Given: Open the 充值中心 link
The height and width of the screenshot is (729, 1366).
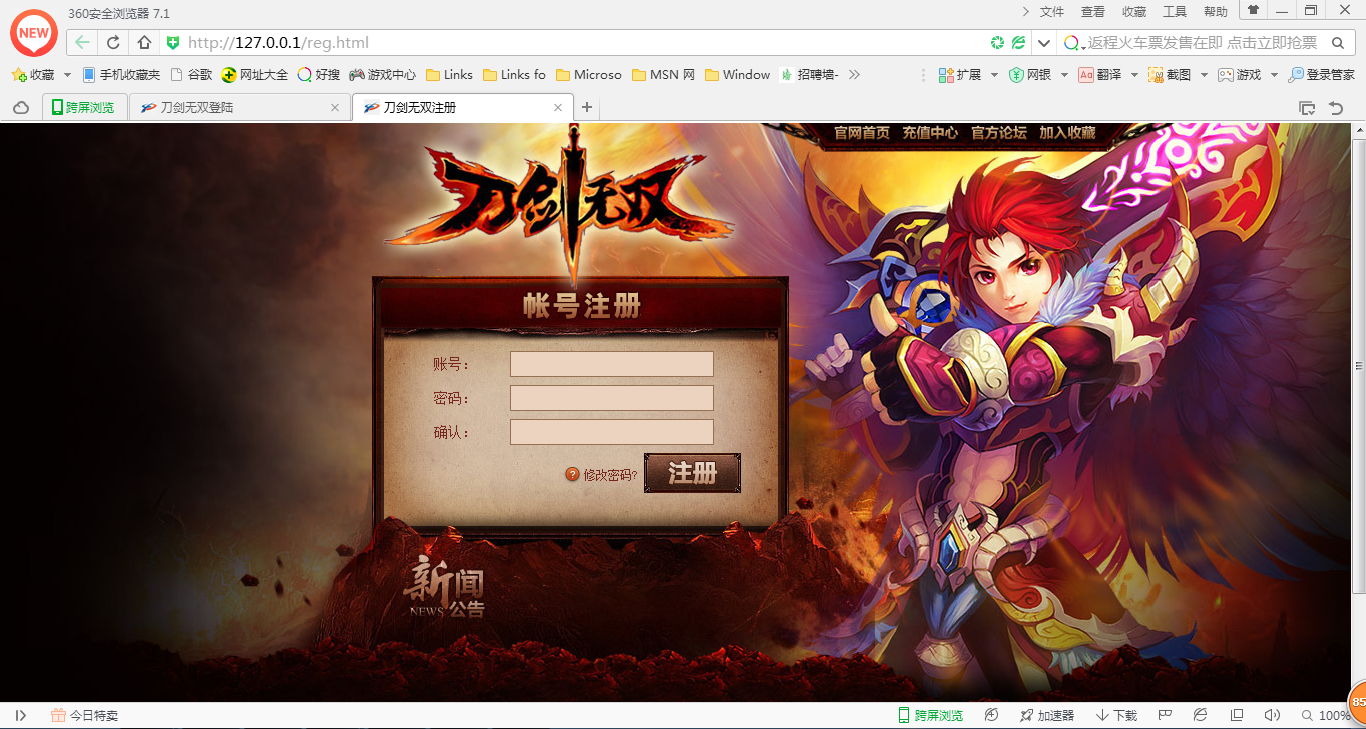Looking at the screenshot, I should pos(930,132).
